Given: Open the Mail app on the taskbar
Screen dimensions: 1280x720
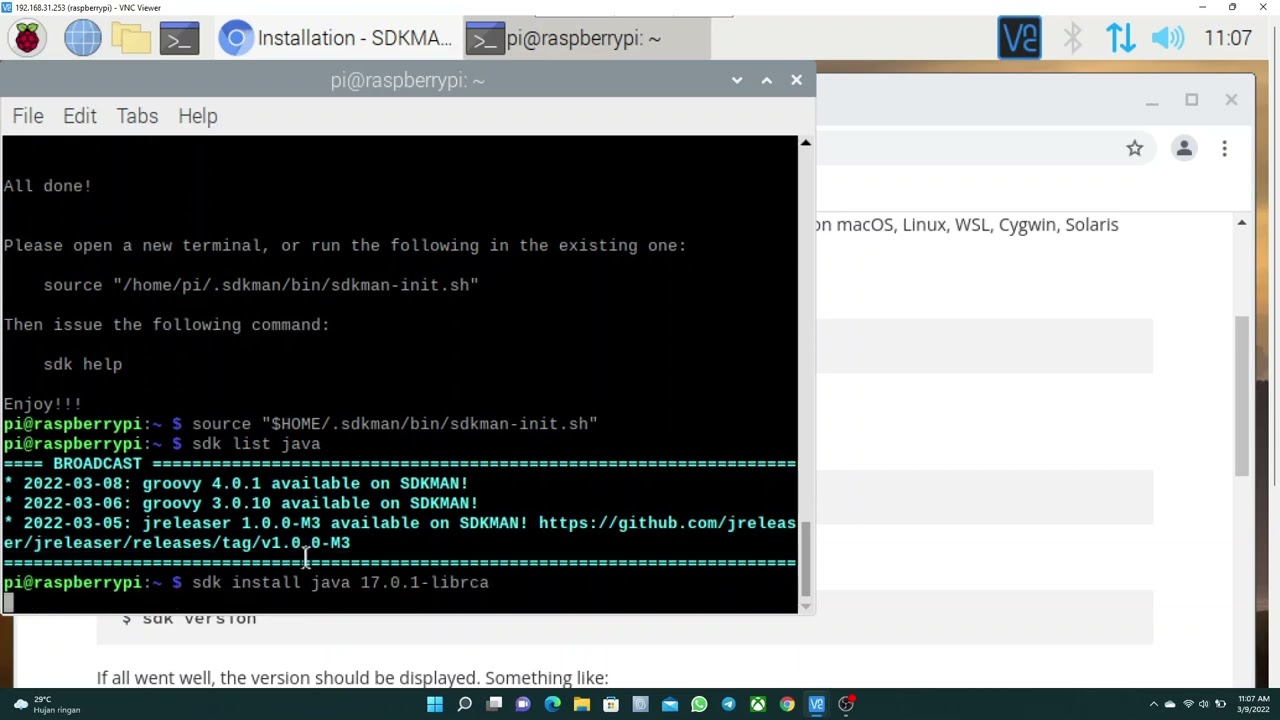Looking at the screenshot, I should pyautogui.click(x=669, y=704).
